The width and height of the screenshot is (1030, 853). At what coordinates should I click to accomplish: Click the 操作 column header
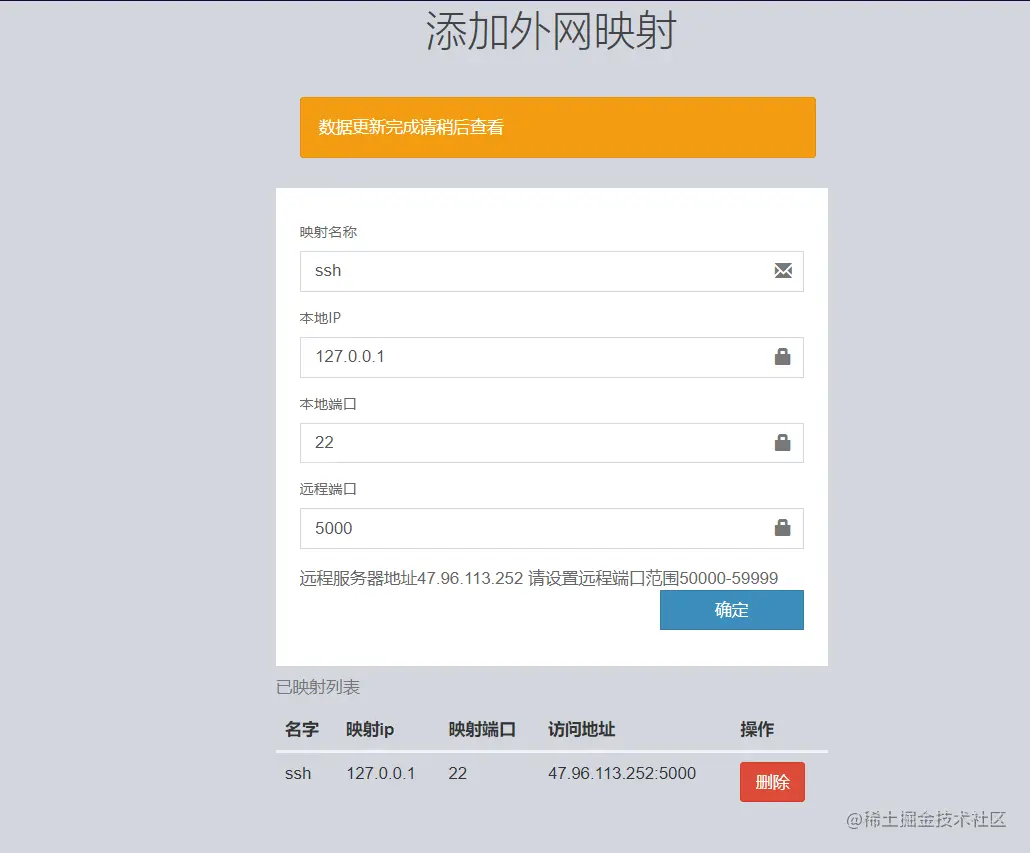click(757, 730)
